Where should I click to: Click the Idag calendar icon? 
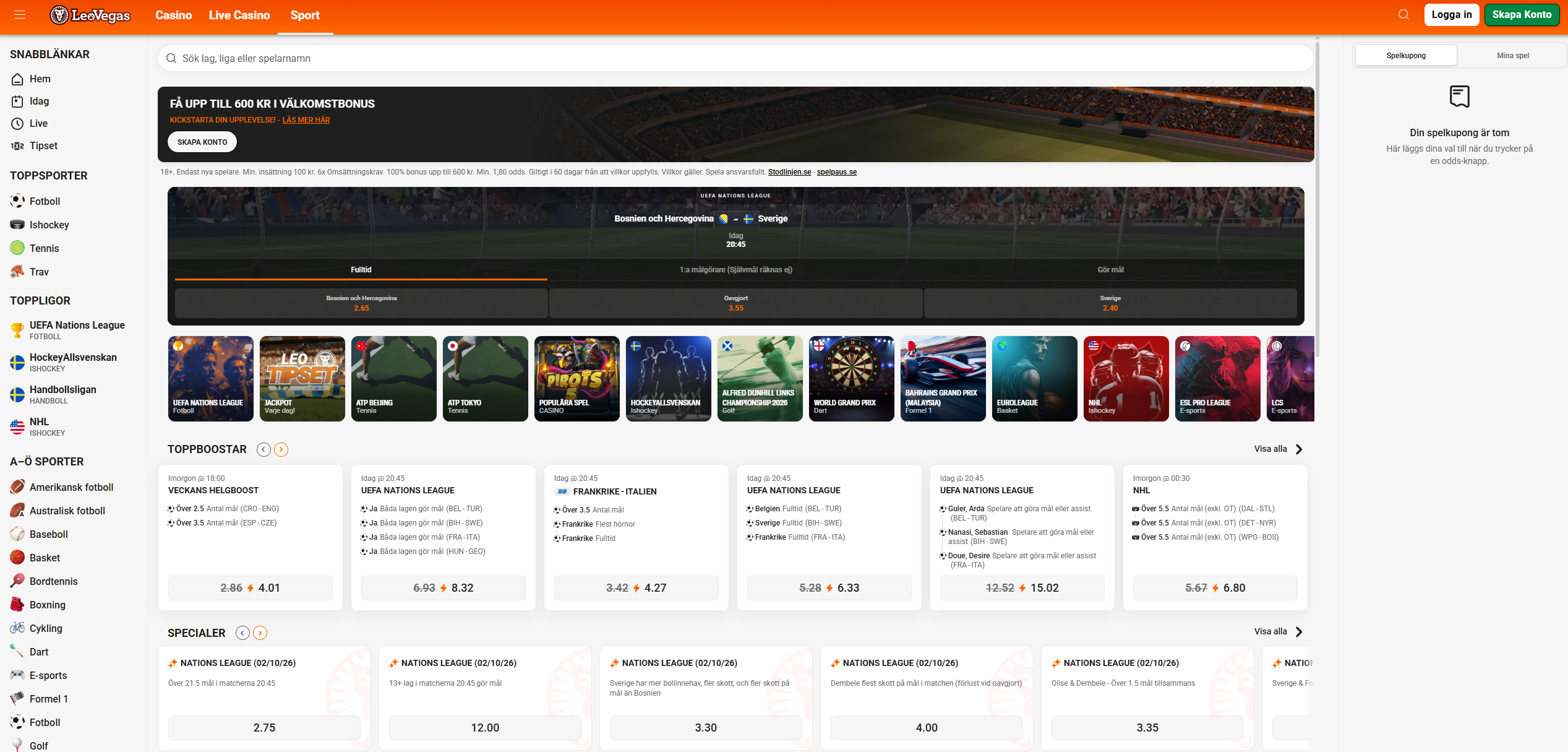click(17, 101)
